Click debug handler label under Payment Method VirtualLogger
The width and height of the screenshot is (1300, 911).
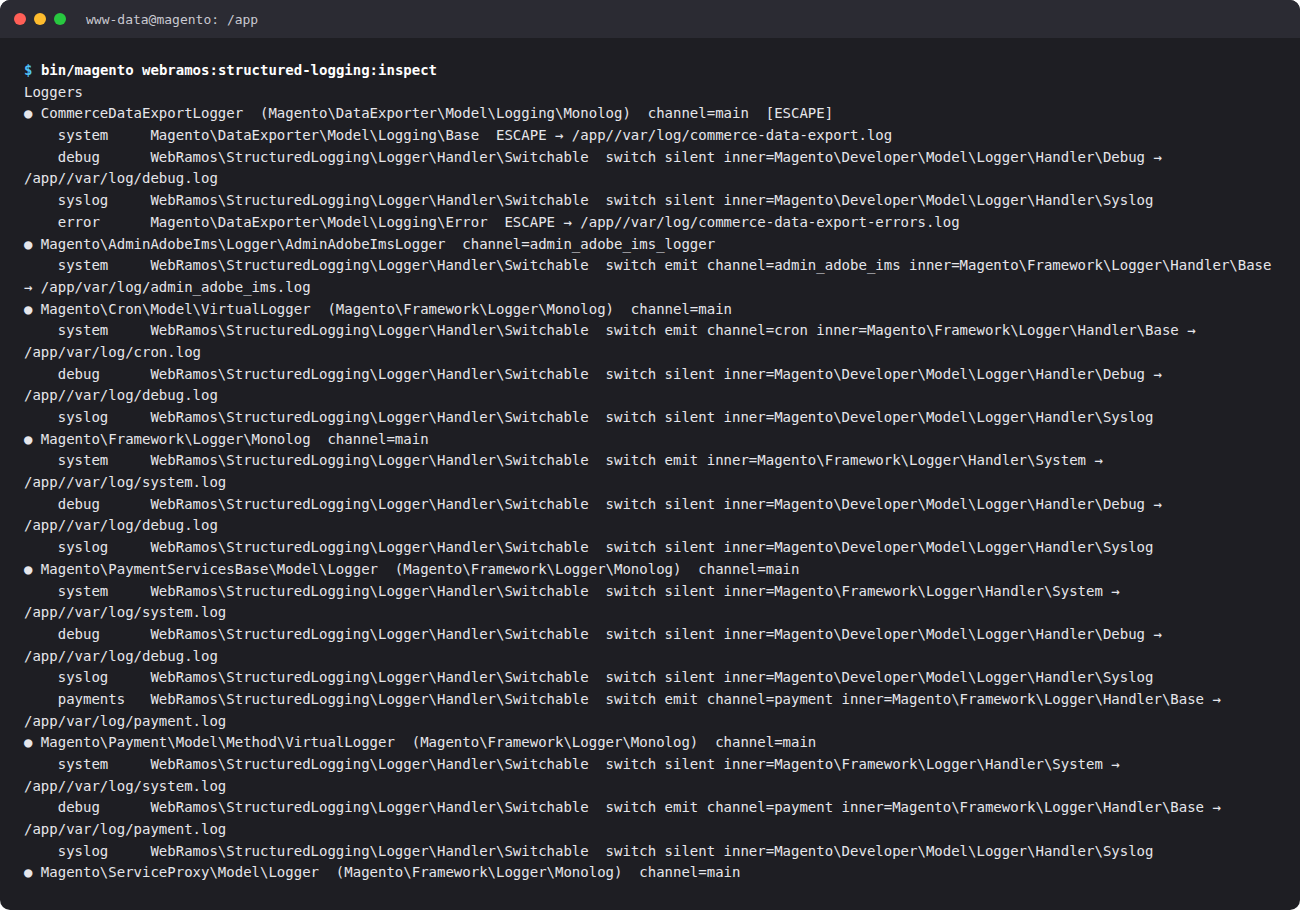coord(79,807)
